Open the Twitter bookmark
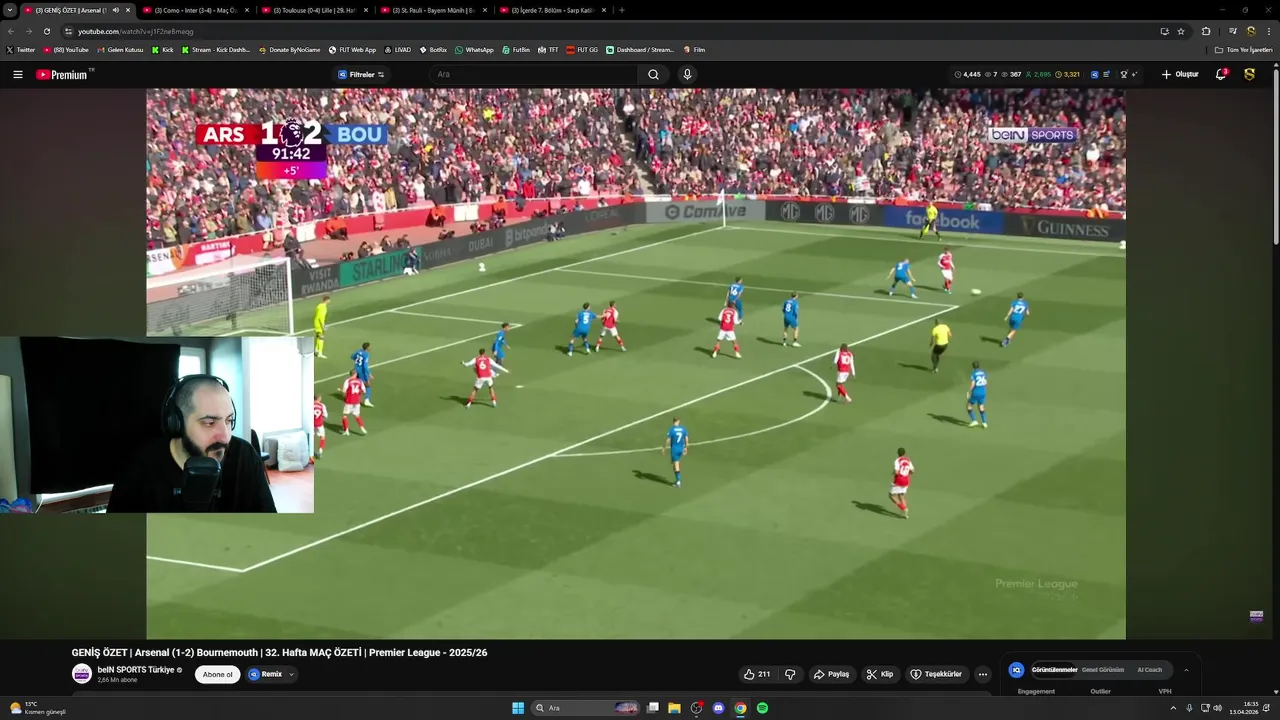Image resolution: width=1280 pixels, height=720 pixels. click(x=20, y=49)
